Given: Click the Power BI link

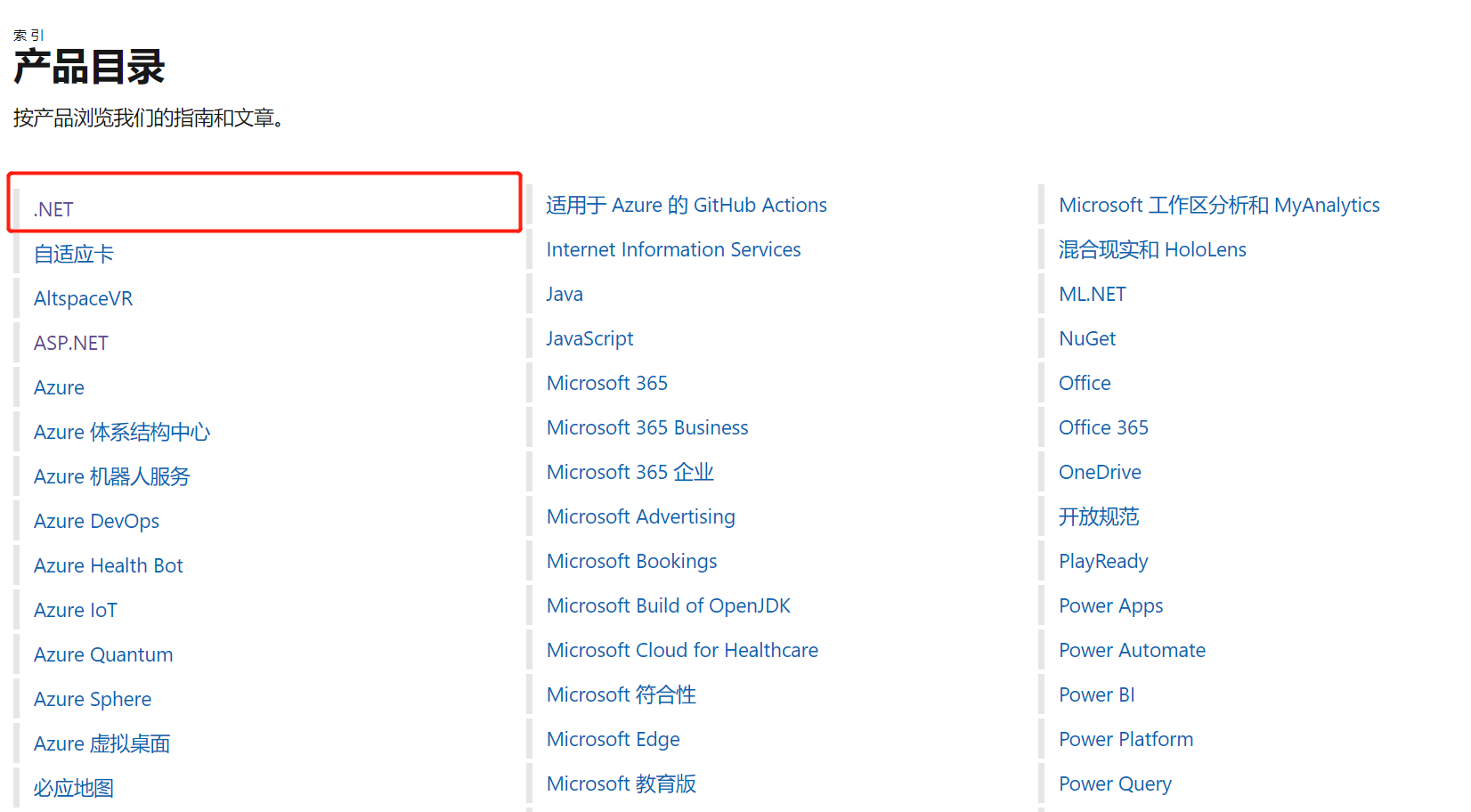Looking at the screenshot, I should click(x=1097, y=694).
